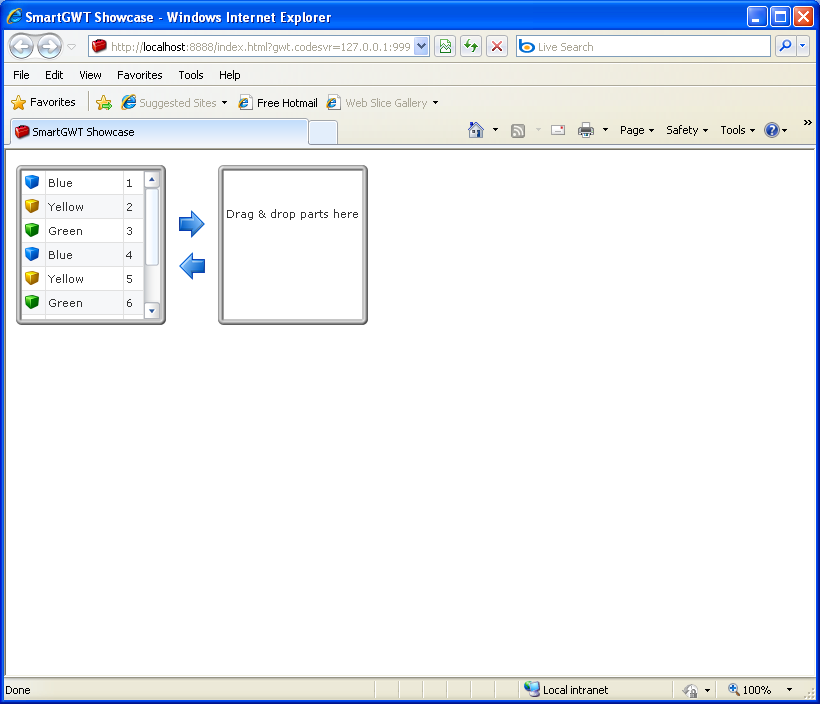This screenshot has height=704, width=820.
Task: Click the green cube icon in row 6
Action: (32, 302)
